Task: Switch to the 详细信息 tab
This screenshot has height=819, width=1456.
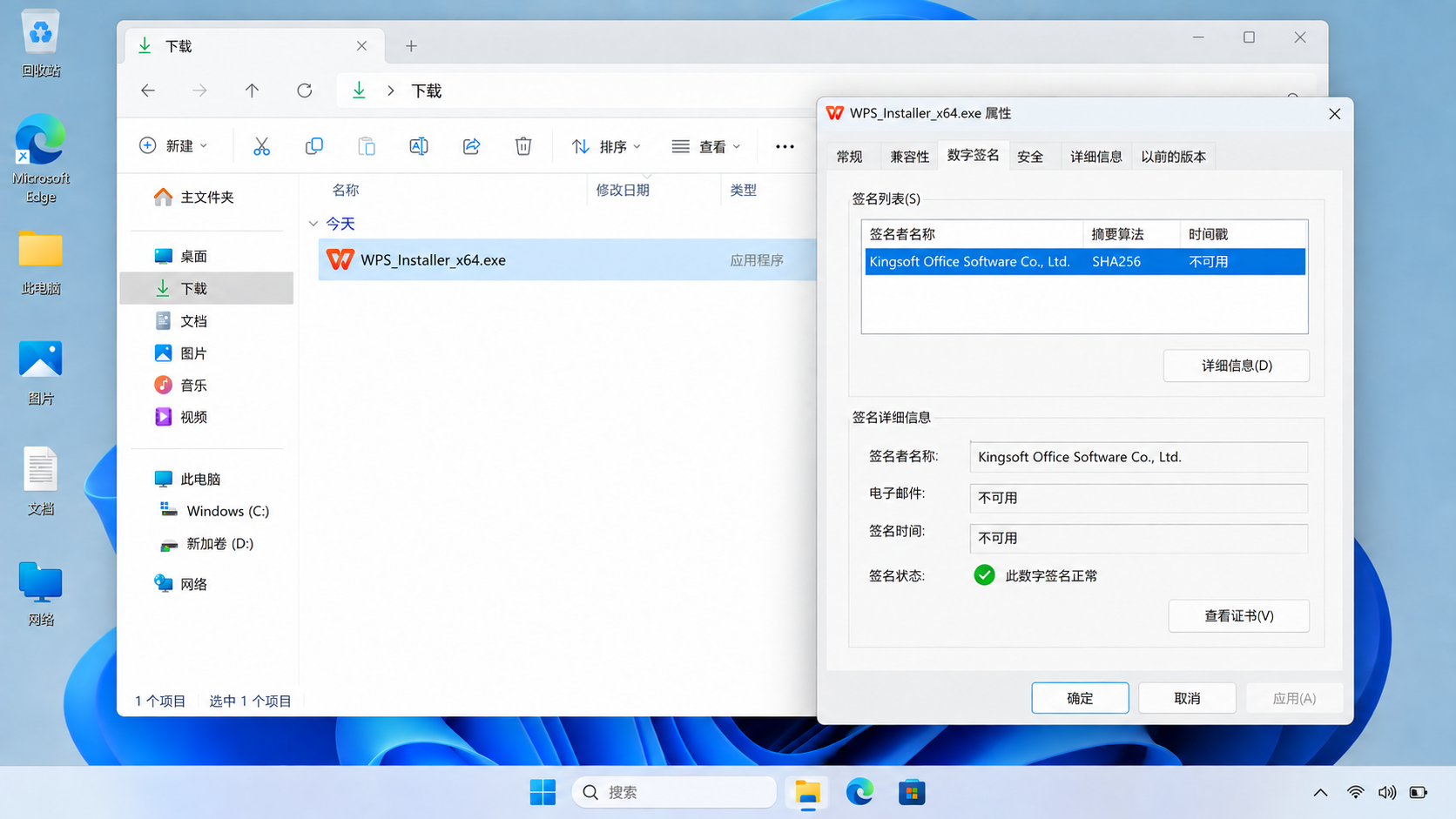Action: pyautogui.click(x=1095, y=157)
